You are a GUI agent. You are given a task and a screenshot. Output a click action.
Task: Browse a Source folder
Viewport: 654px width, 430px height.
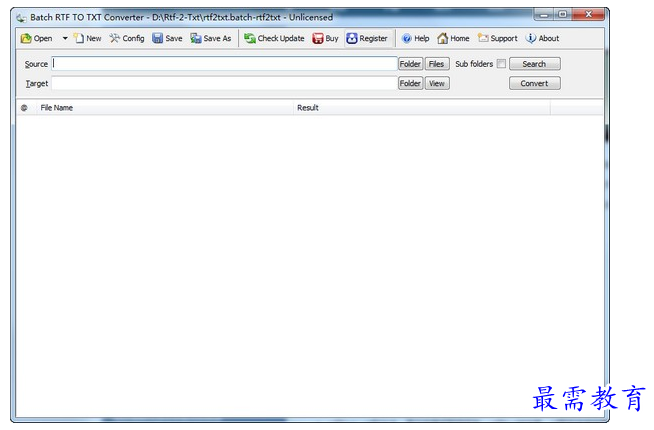[x=410, y=64]
